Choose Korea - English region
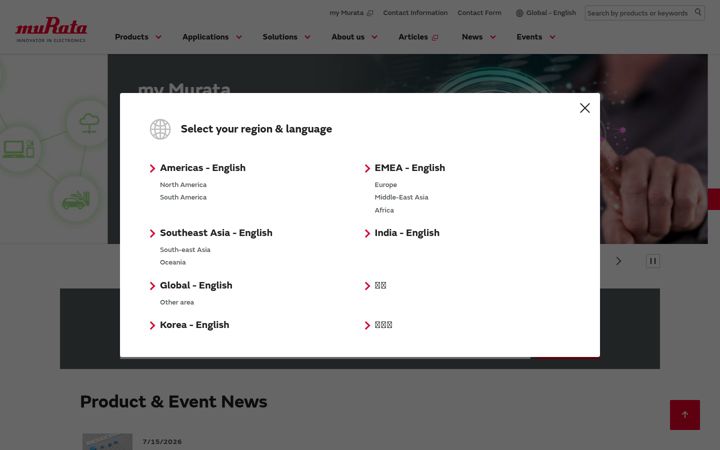The width and height of the screenshot is (720, 450). [194, 325]
